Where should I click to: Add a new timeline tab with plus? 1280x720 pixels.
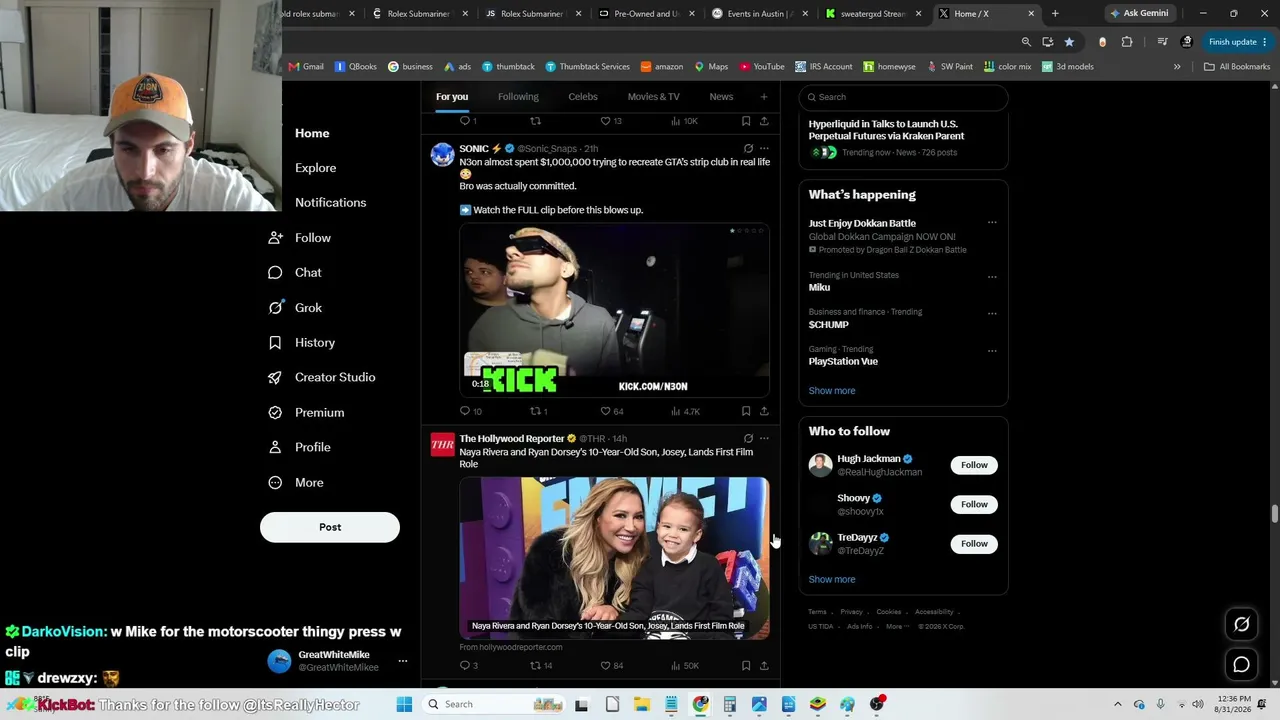point(763,97)
